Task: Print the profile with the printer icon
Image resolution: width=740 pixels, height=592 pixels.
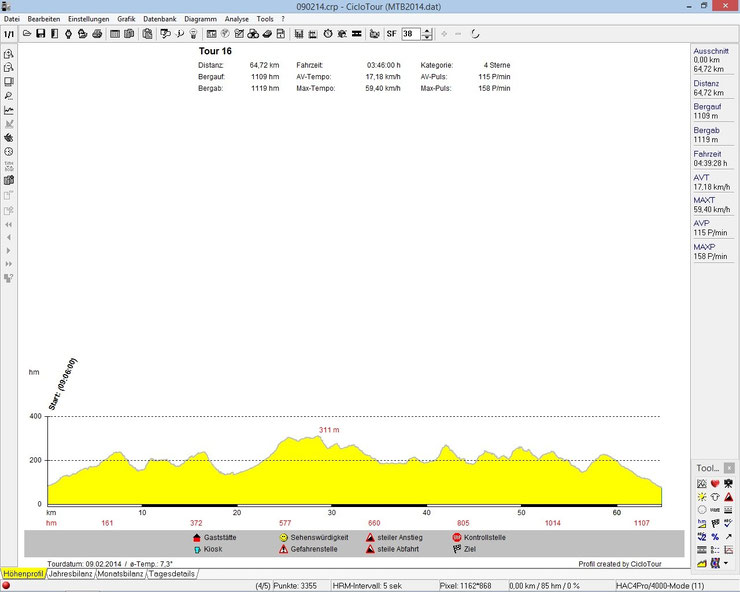Action: coord(97,34)
